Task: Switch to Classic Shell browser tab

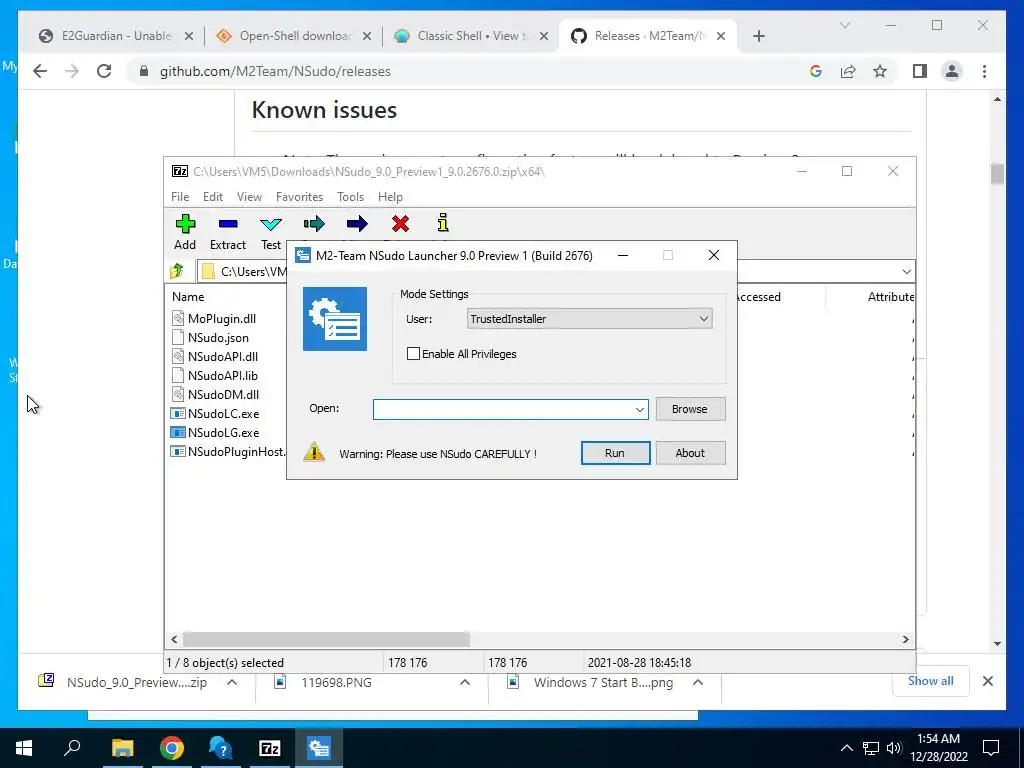Action: click(x=473, y=36)
